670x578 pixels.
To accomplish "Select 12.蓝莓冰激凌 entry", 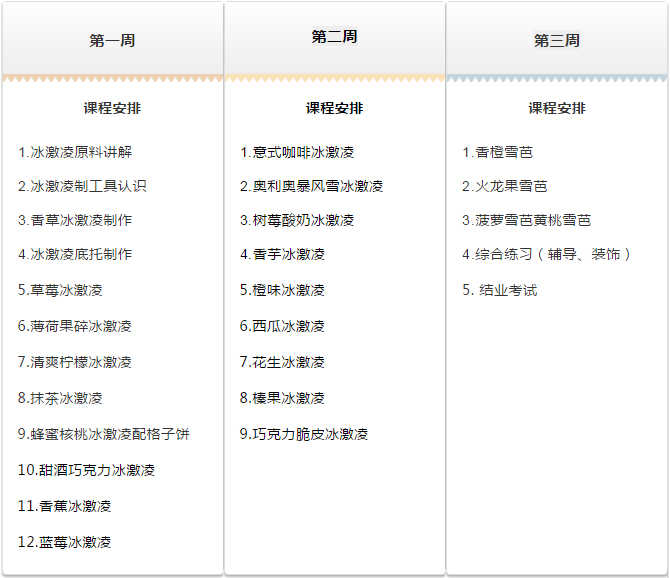I will coord(64,542).
